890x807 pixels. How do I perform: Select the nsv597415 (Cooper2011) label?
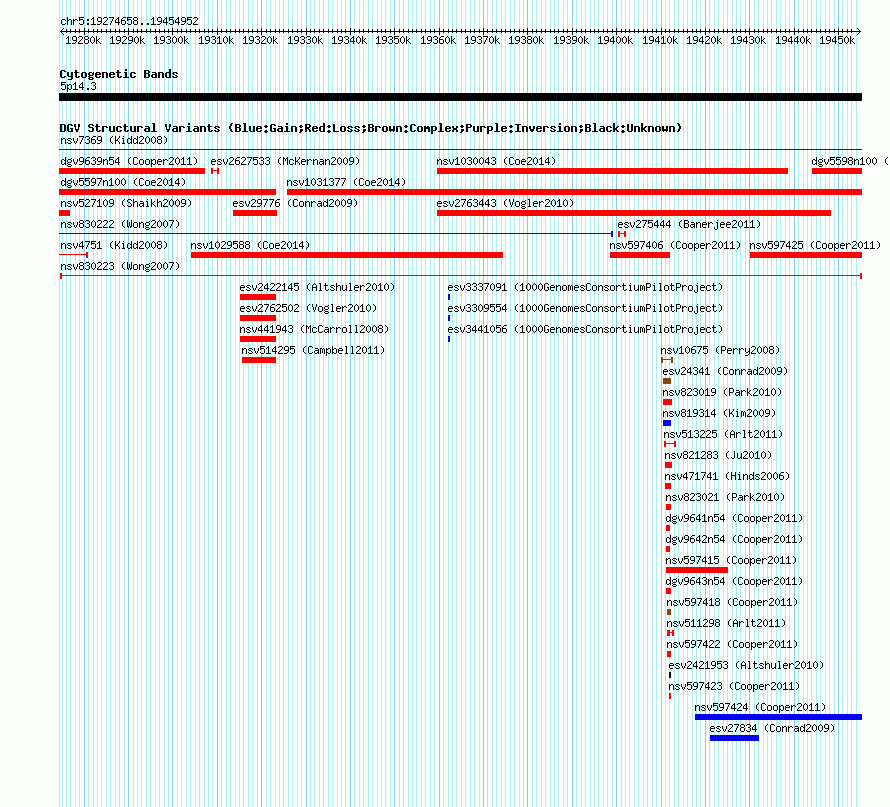[731, 560]
